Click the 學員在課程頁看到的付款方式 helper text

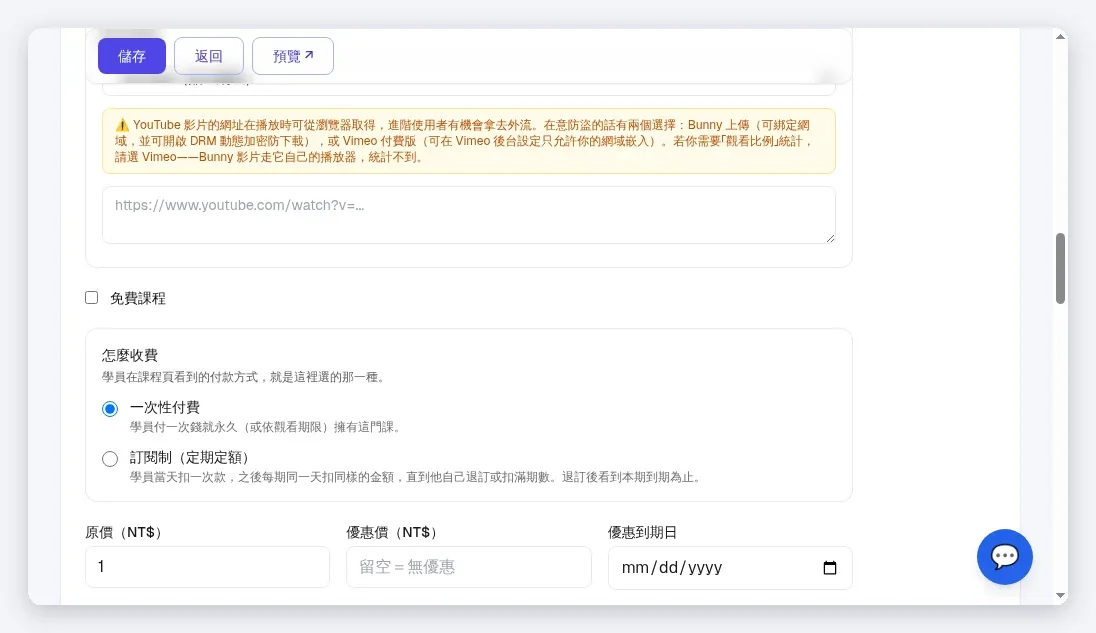[245, 377]
